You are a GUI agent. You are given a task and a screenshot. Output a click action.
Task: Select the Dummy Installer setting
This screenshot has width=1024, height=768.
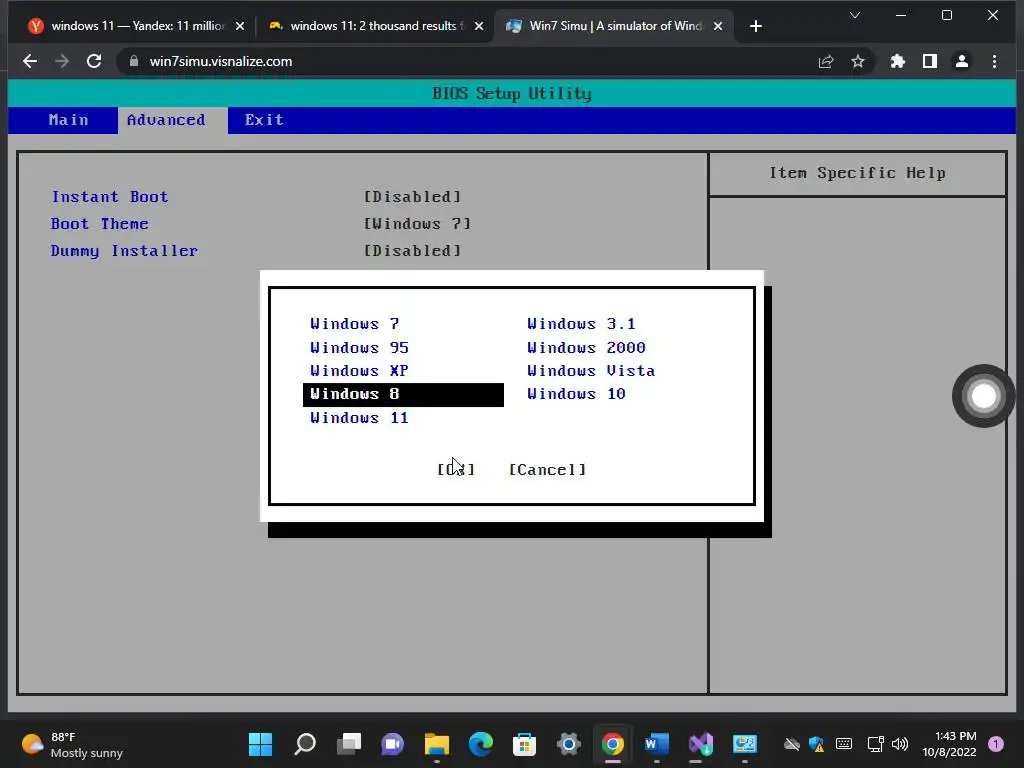[124, 251]
